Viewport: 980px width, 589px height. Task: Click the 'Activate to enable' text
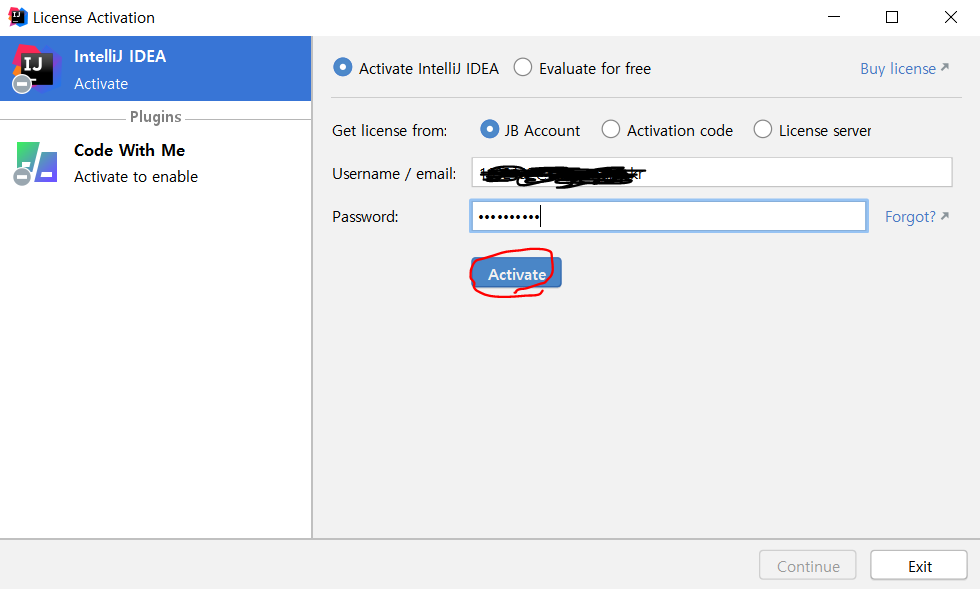136,177
